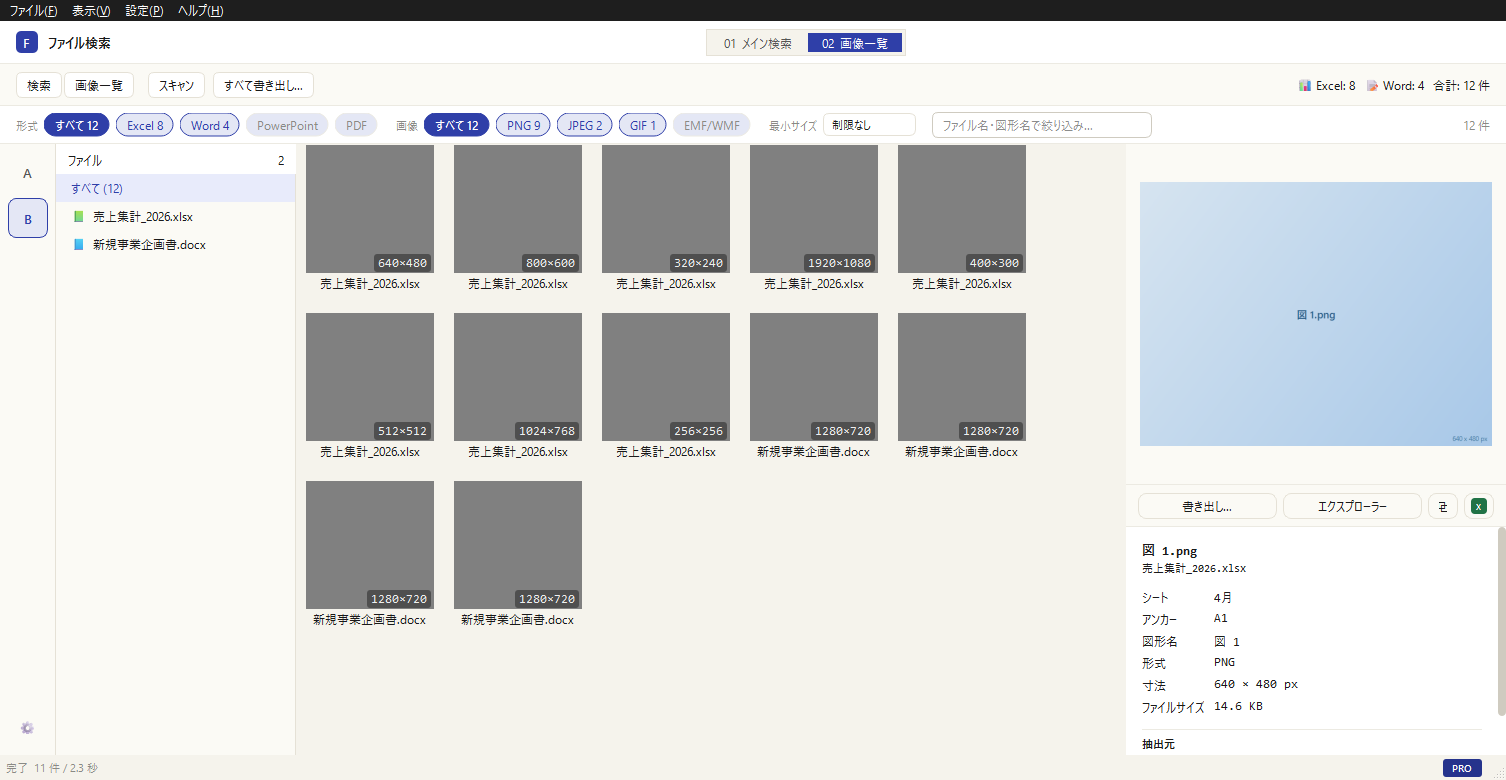Toggle the Excel 8 format filter
The height and width of the screenshot is (780, 1506).
coord(145,125)
